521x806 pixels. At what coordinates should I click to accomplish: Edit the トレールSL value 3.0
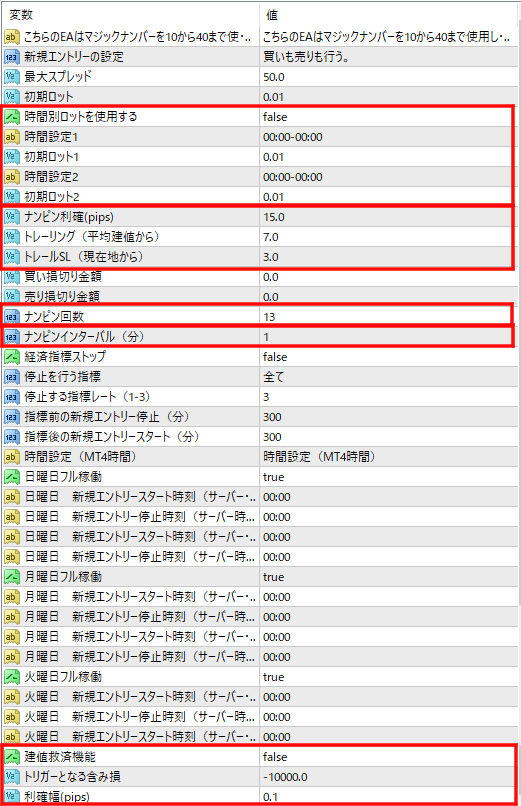271,257
